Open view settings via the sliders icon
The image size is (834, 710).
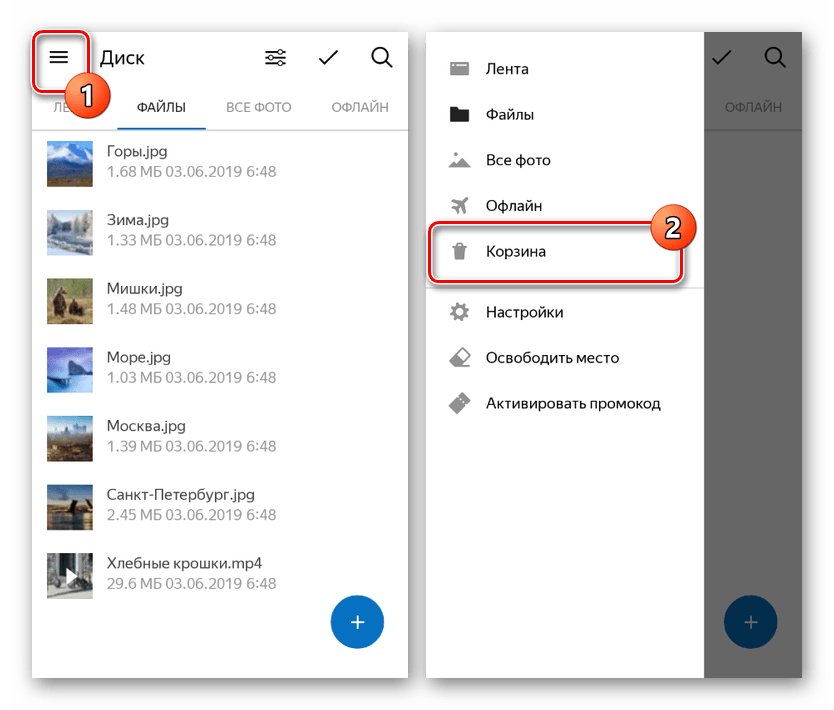[275, 58]
